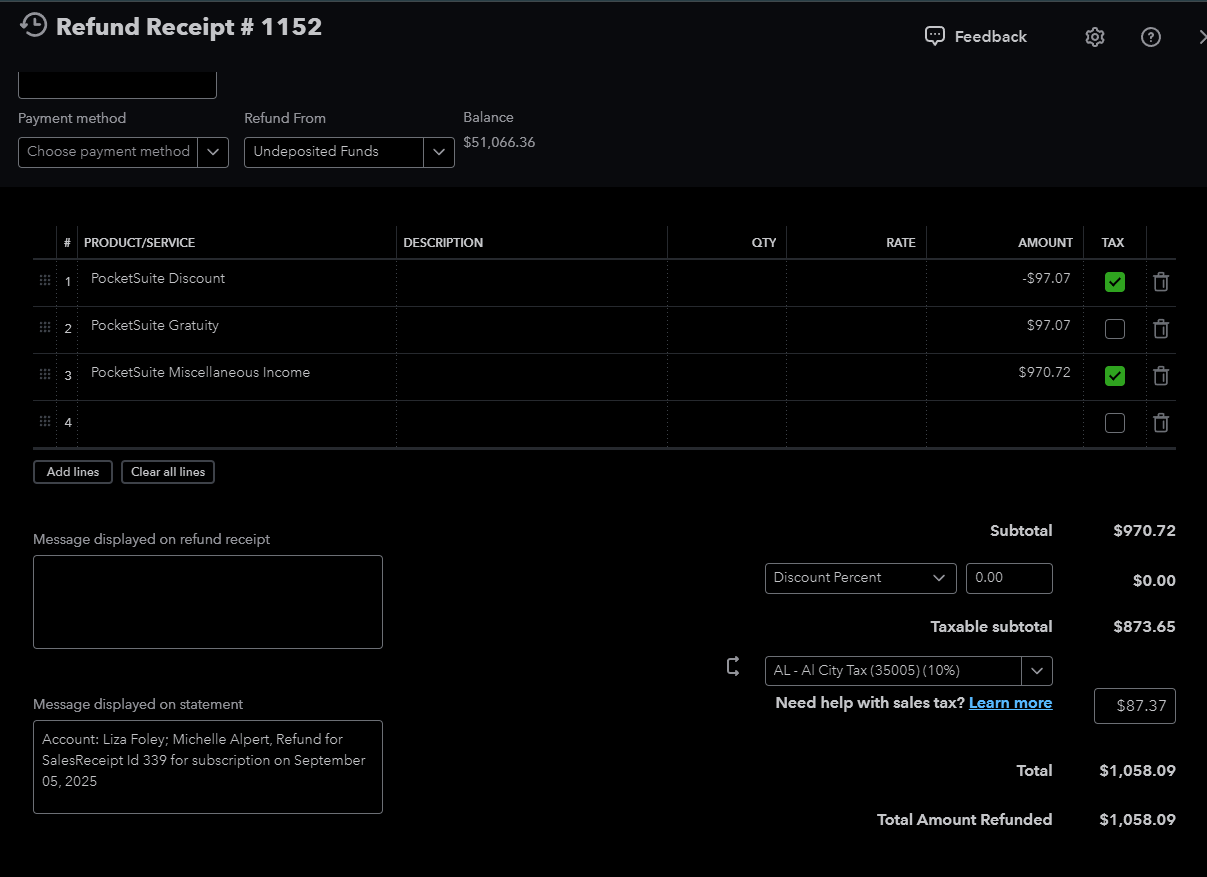Delete PocketSuite Discount line
The width and height of the screenshot is (1207, 877).
coord(1161,282)
